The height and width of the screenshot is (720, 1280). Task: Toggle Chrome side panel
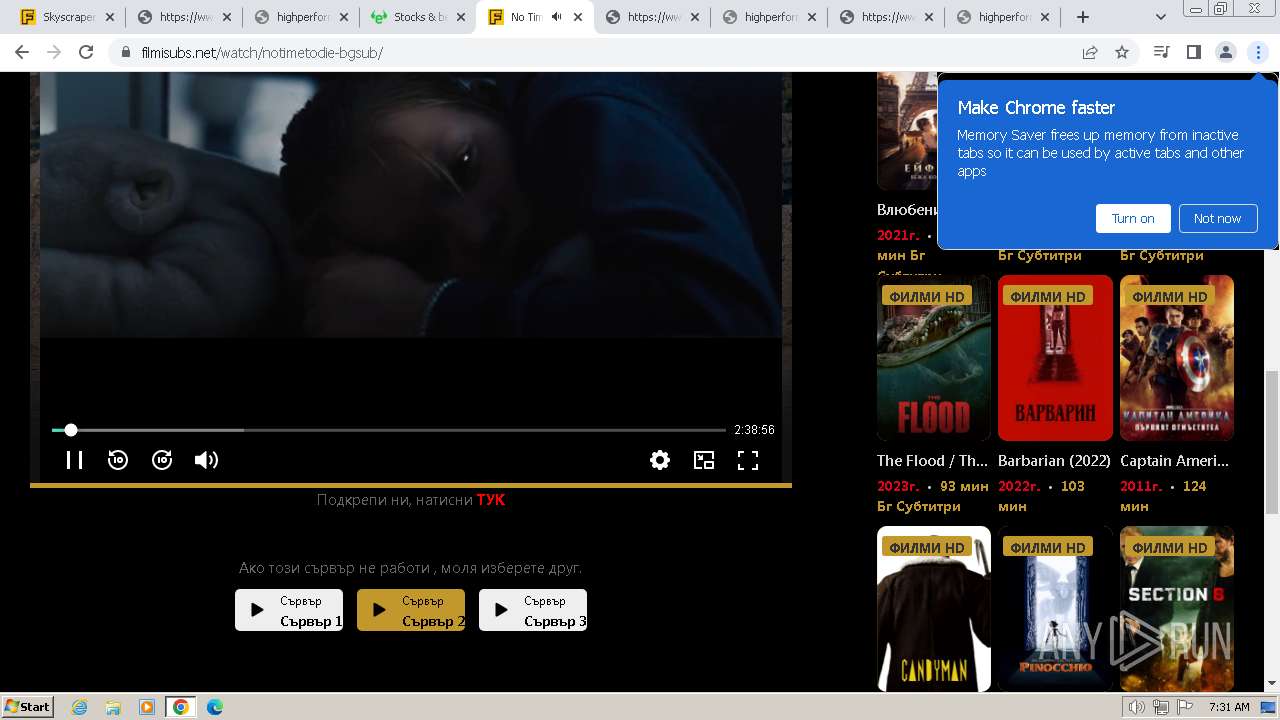tap(1193, 52)
